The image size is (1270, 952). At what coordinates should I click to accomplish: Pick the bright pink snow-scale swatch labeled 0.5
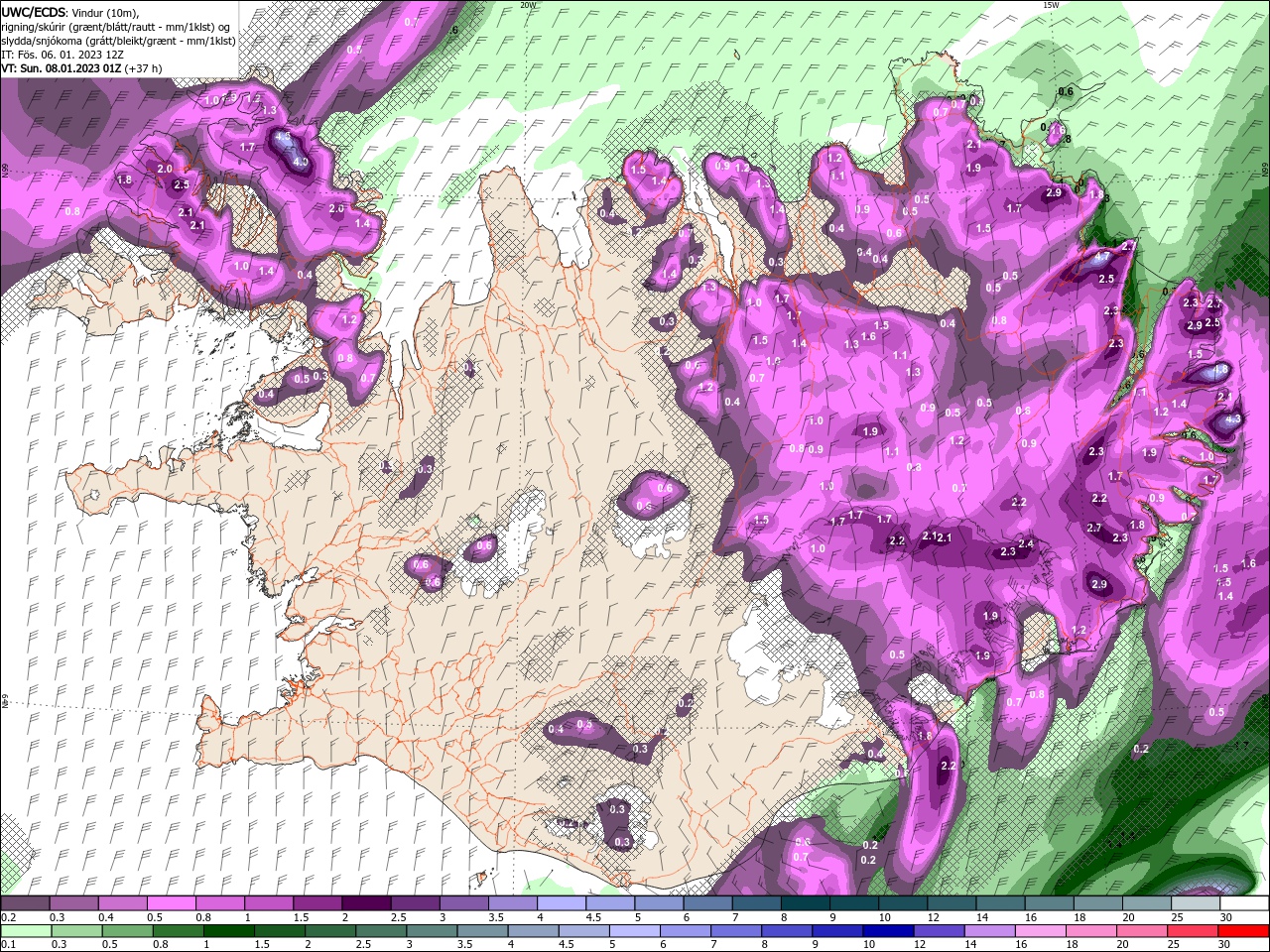171,903
